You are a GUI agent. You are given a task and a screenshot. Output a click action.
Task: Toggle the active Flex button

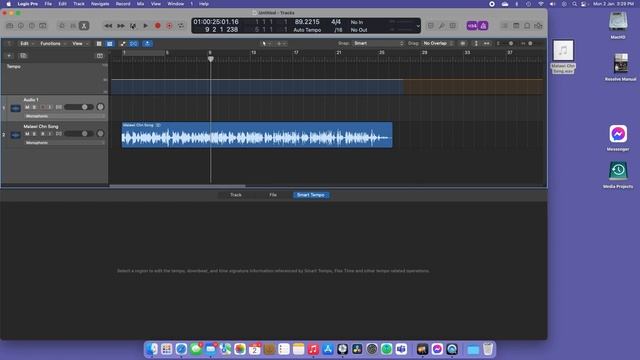point(133,44)
